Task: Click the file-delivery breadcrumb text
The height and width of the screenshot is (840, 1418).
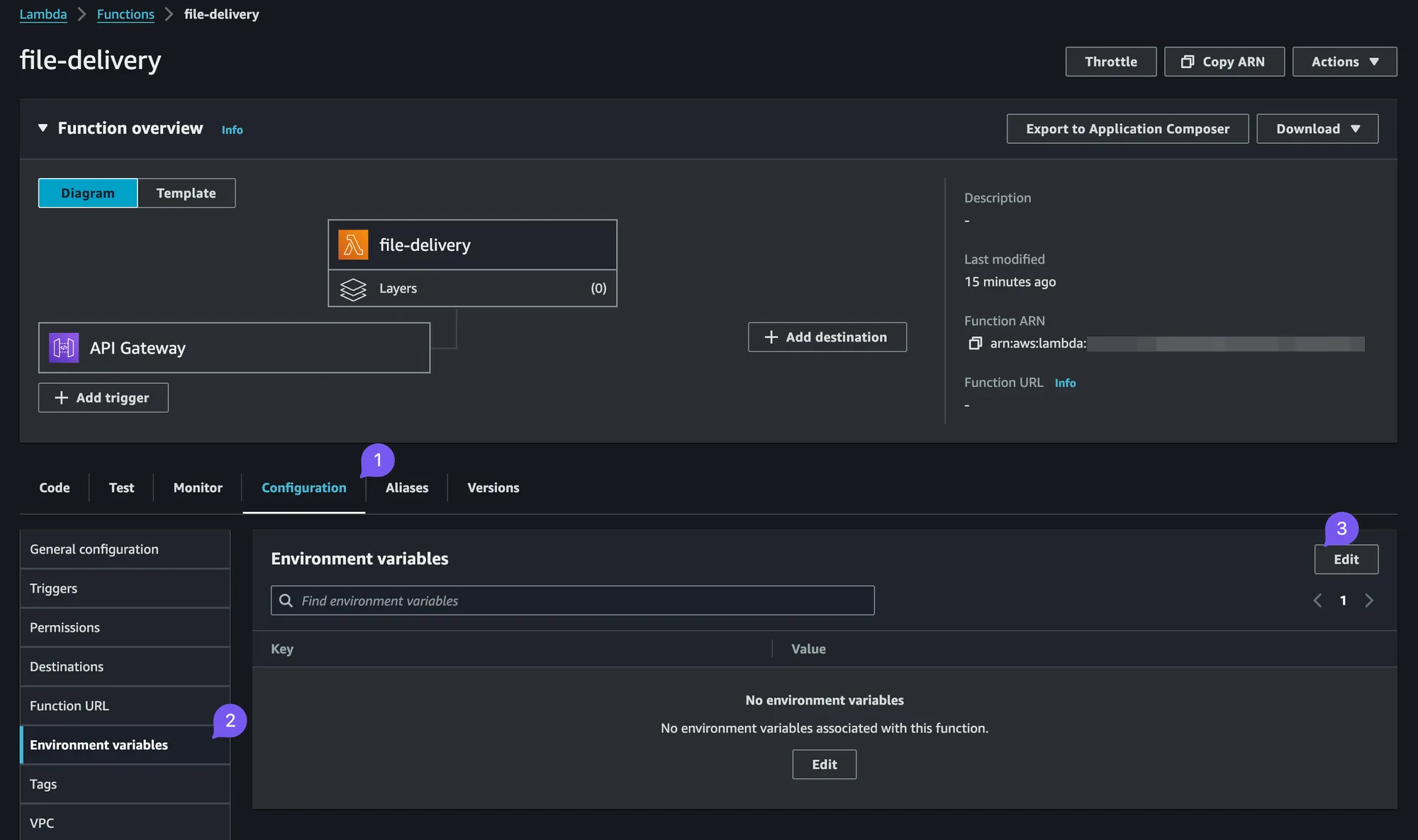Action: click(221, 14)
